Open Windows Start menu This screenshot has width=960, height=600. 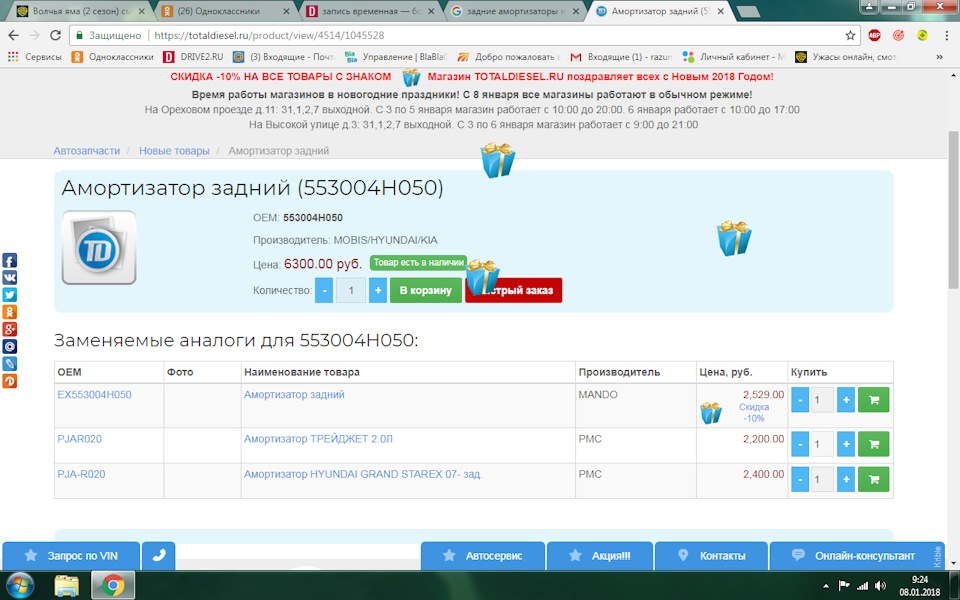(20, 586)
